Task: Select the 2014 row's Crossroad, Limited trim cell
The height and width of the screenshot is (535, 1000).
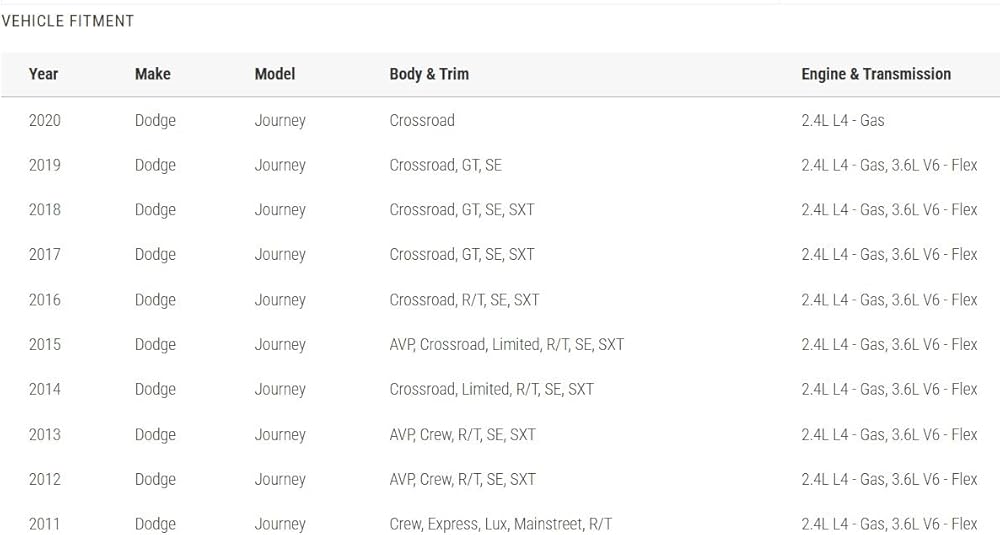Action: coord(491,389)
